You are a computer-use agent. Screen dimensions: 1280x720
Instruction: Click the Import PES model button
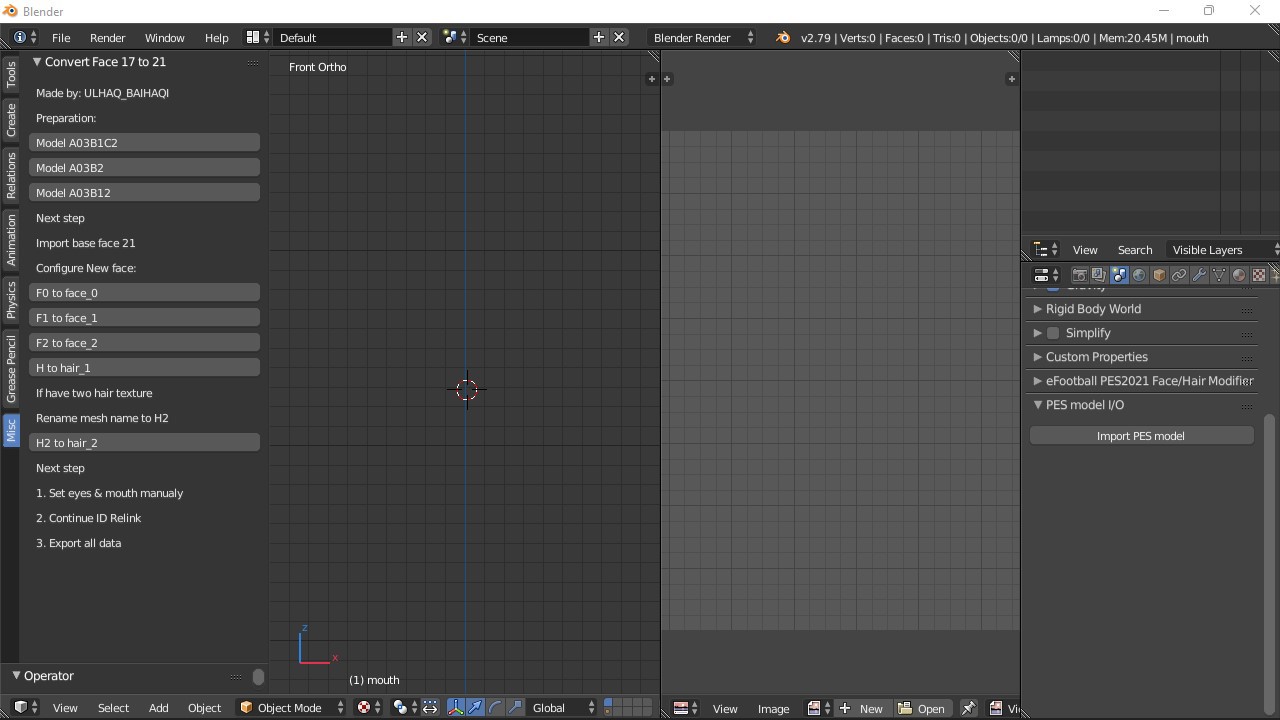click(x=1140, y=436)
